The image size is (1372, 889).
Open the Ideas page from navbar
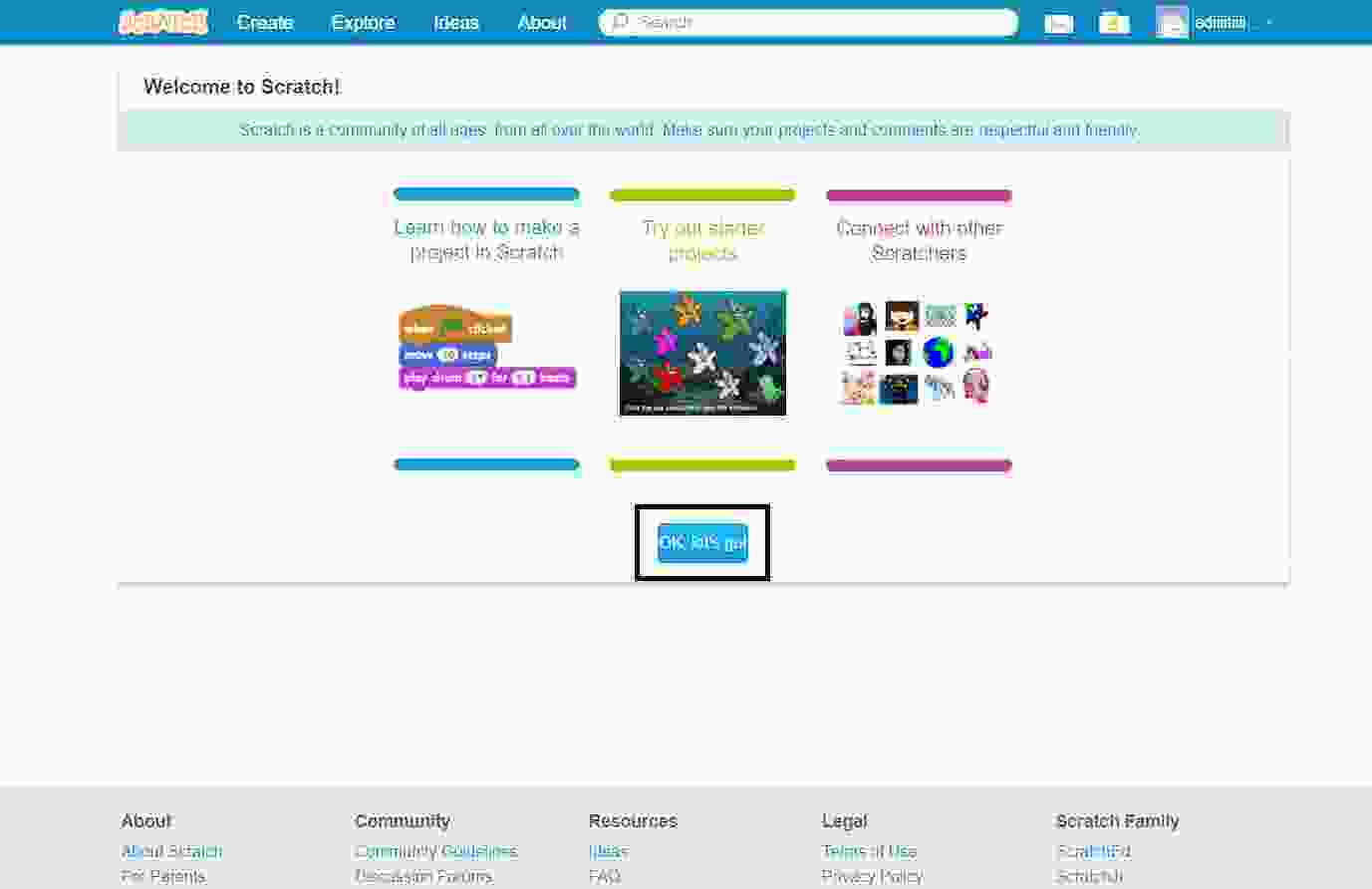(455, 22)
